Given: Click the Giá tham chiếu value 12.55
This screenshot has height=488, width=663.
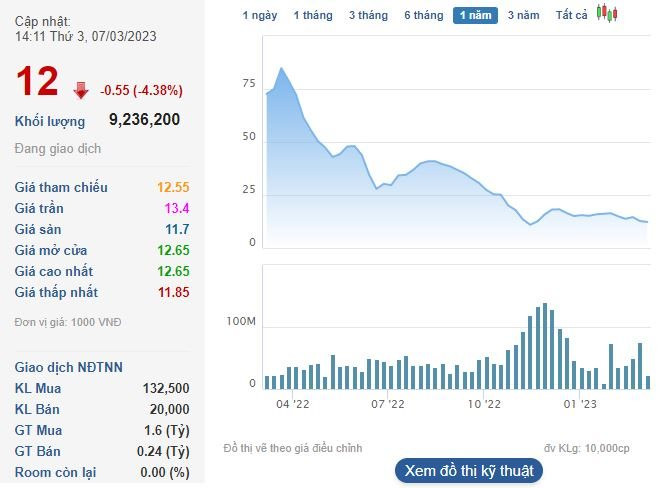Looking at the screenshot, I should (173, 188).
